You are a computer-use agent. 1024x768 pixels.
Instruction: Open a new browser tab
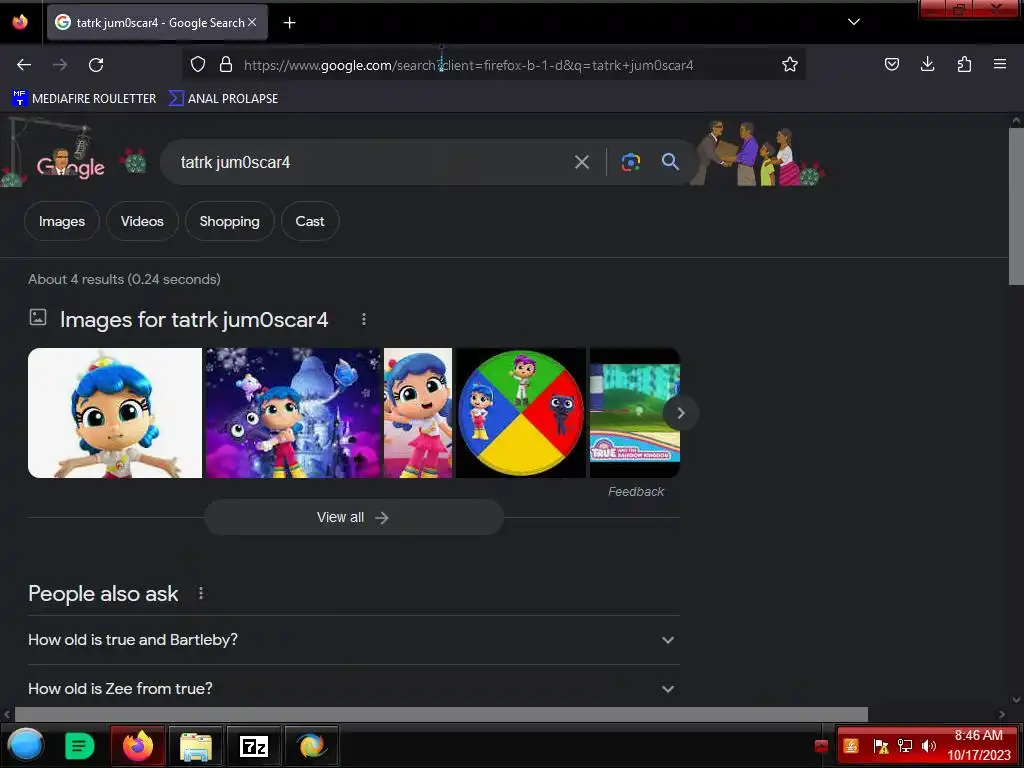[289, 23]
